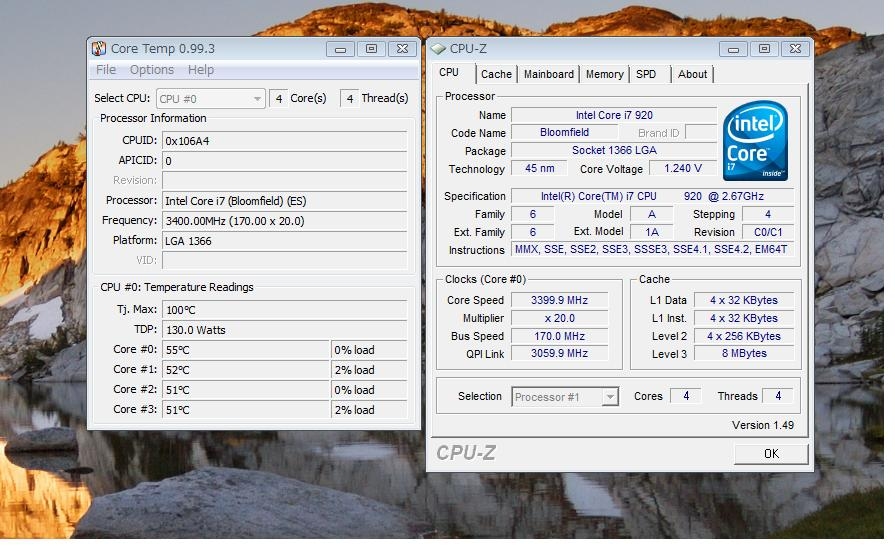Click the Ext. Model value 1A
The width and height of the screenshot is (895, 557).
(651, 232)
